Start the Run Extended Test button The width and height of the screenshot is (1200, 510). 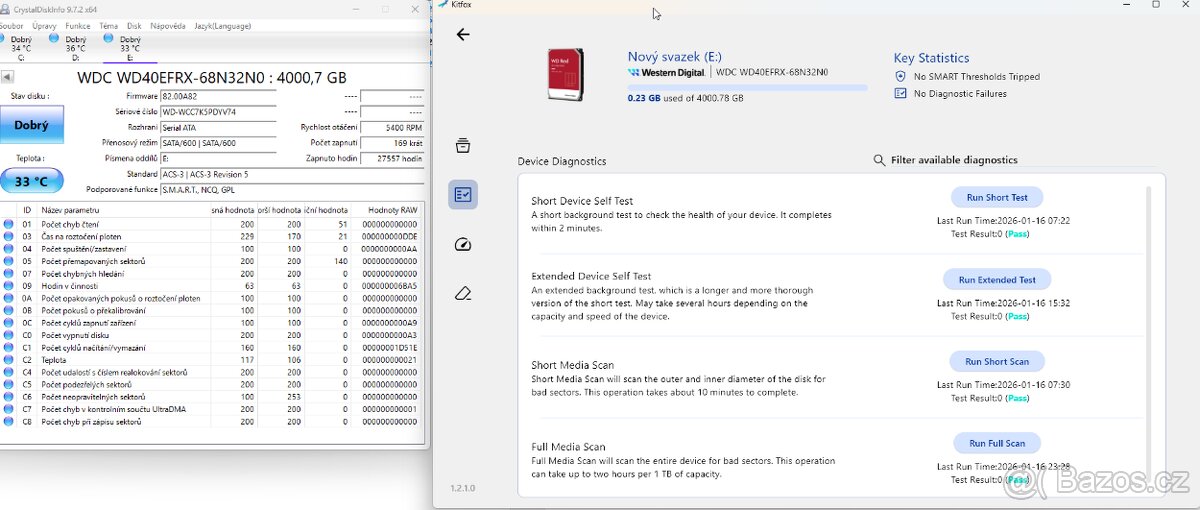coord(997,279)
